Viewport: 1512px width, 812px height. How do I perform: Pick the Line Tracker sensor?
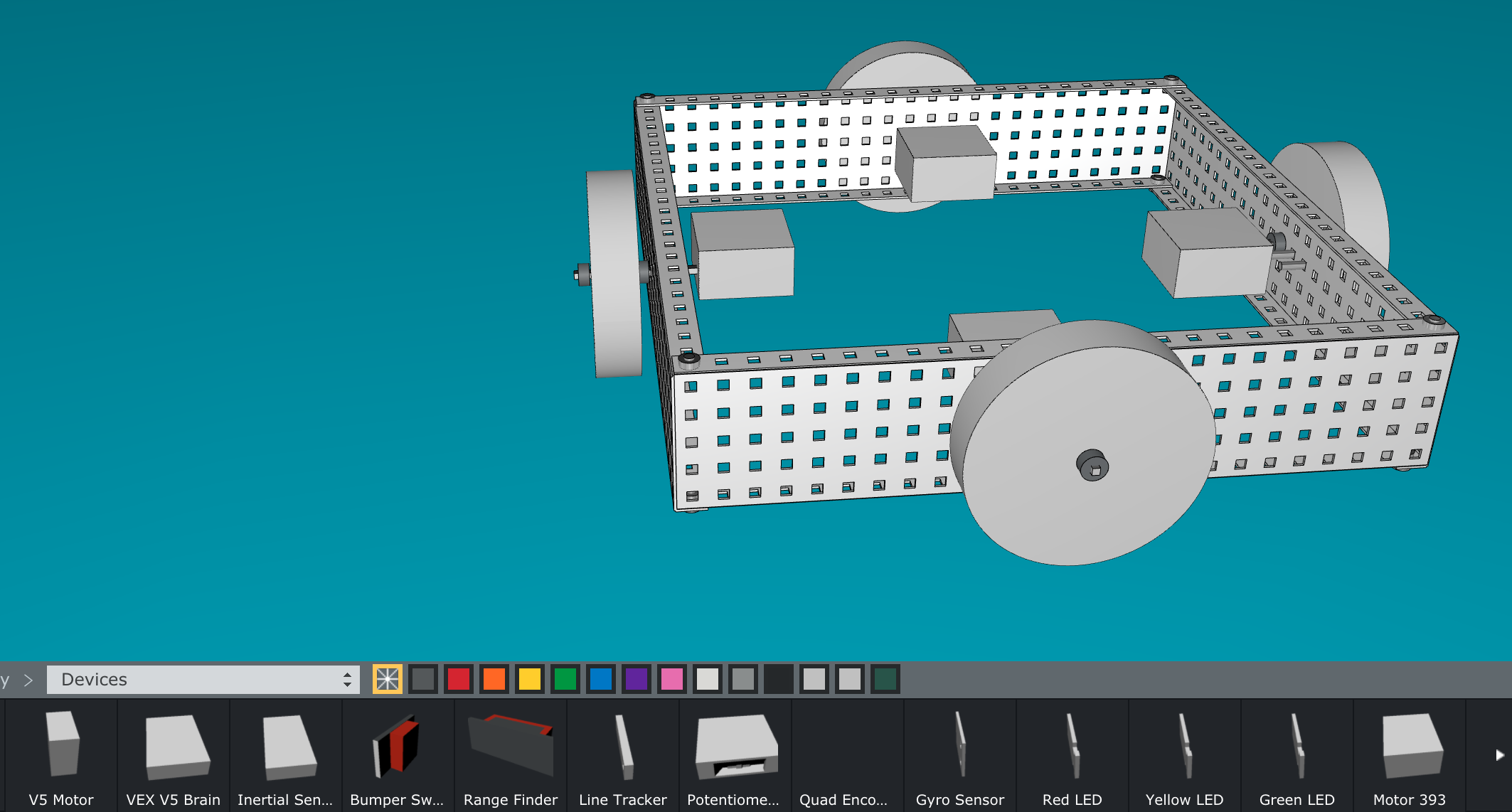(x=623, y=756)
